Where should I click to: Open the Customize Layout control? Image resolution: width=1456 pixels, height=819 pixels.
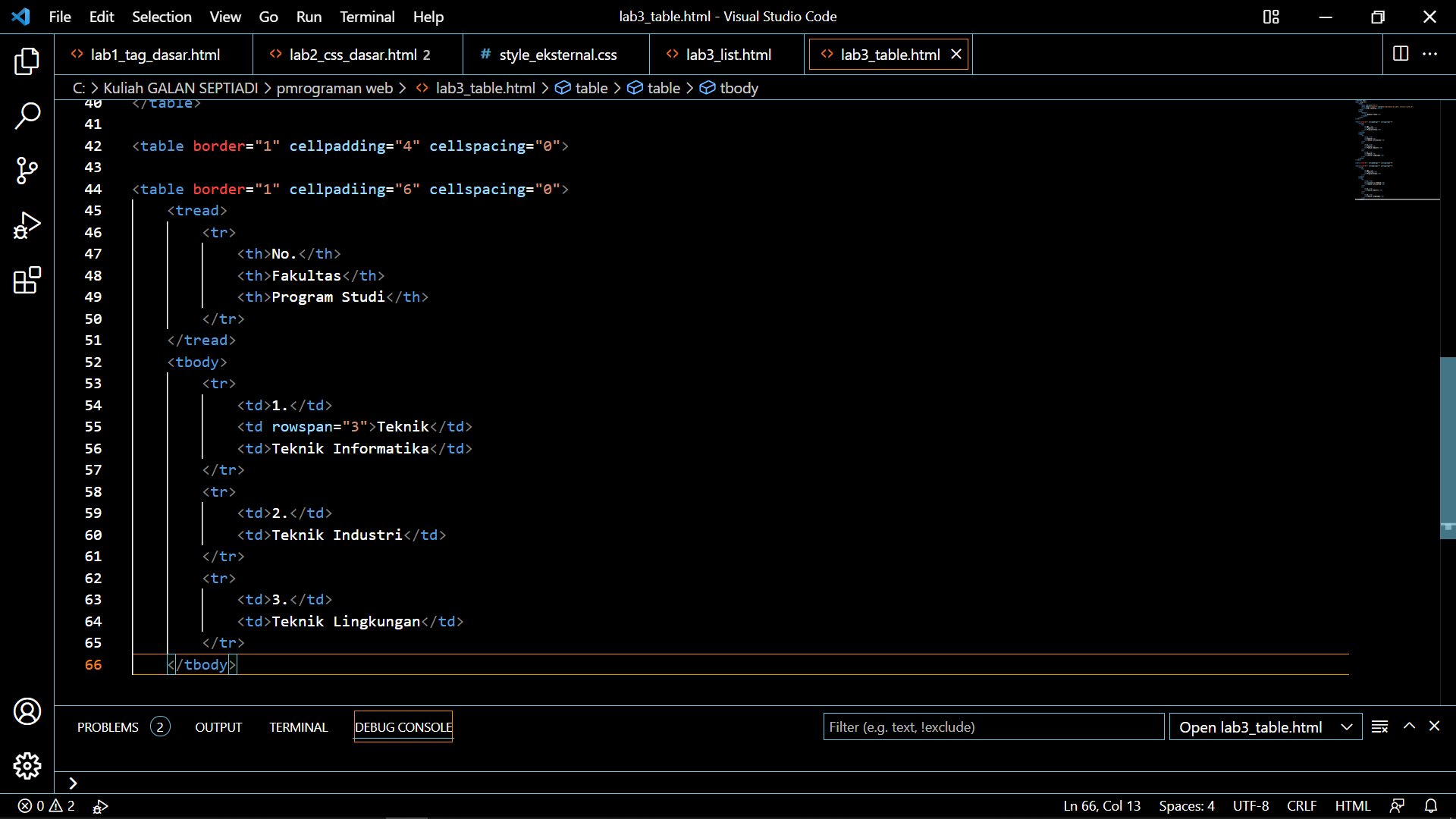(1271, 16)
